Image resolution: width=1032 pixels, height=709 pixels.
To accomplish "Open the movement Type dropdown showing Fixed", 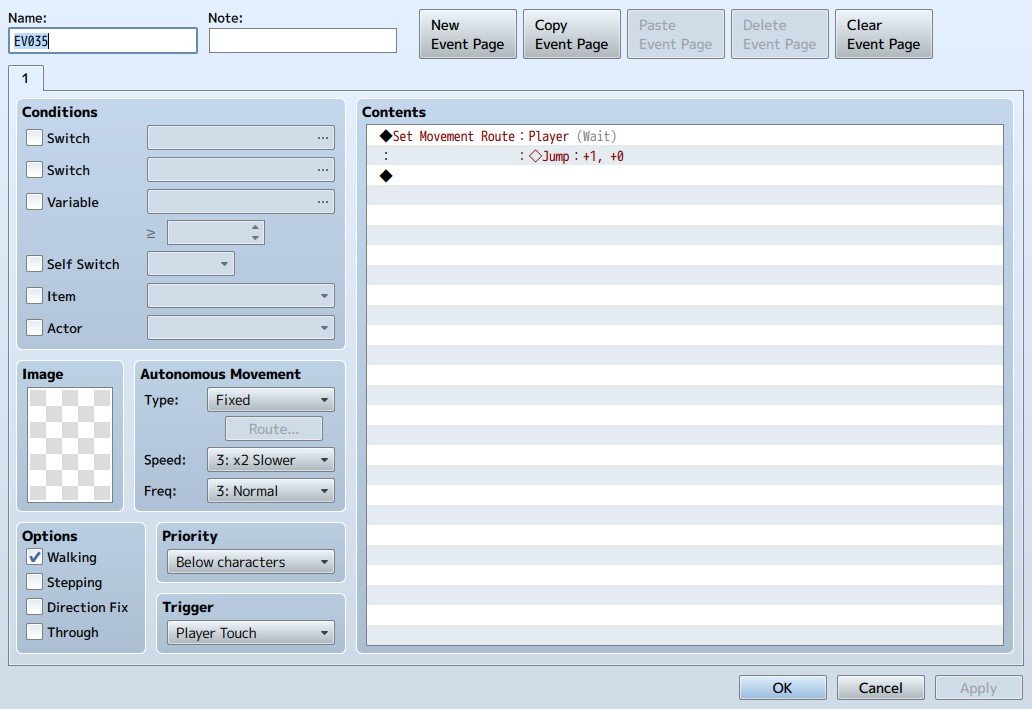I will [x=271, y=400].
